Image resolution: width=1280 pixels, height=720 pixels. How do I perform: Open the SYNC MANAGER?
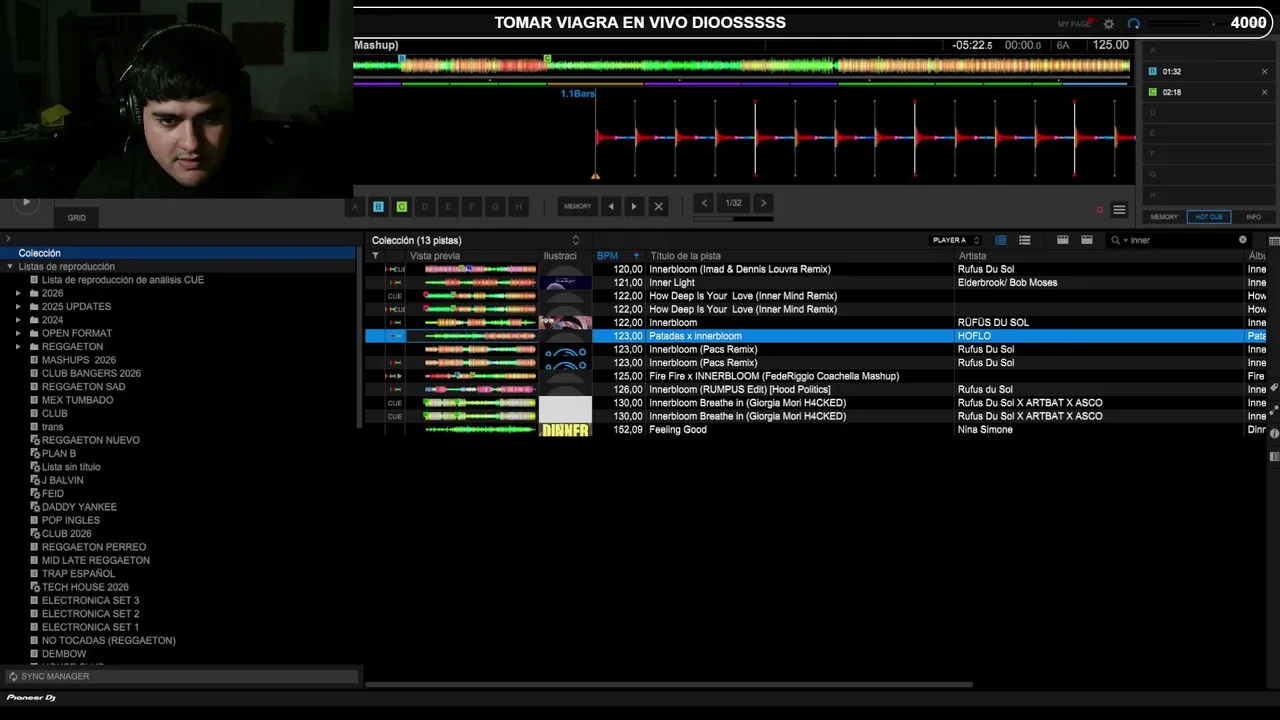tap(180, 677)
